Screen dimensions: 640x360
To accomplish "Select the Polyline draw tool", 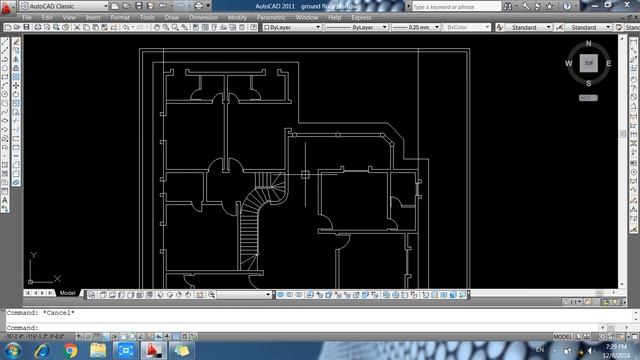I will (x=5, y=60).
